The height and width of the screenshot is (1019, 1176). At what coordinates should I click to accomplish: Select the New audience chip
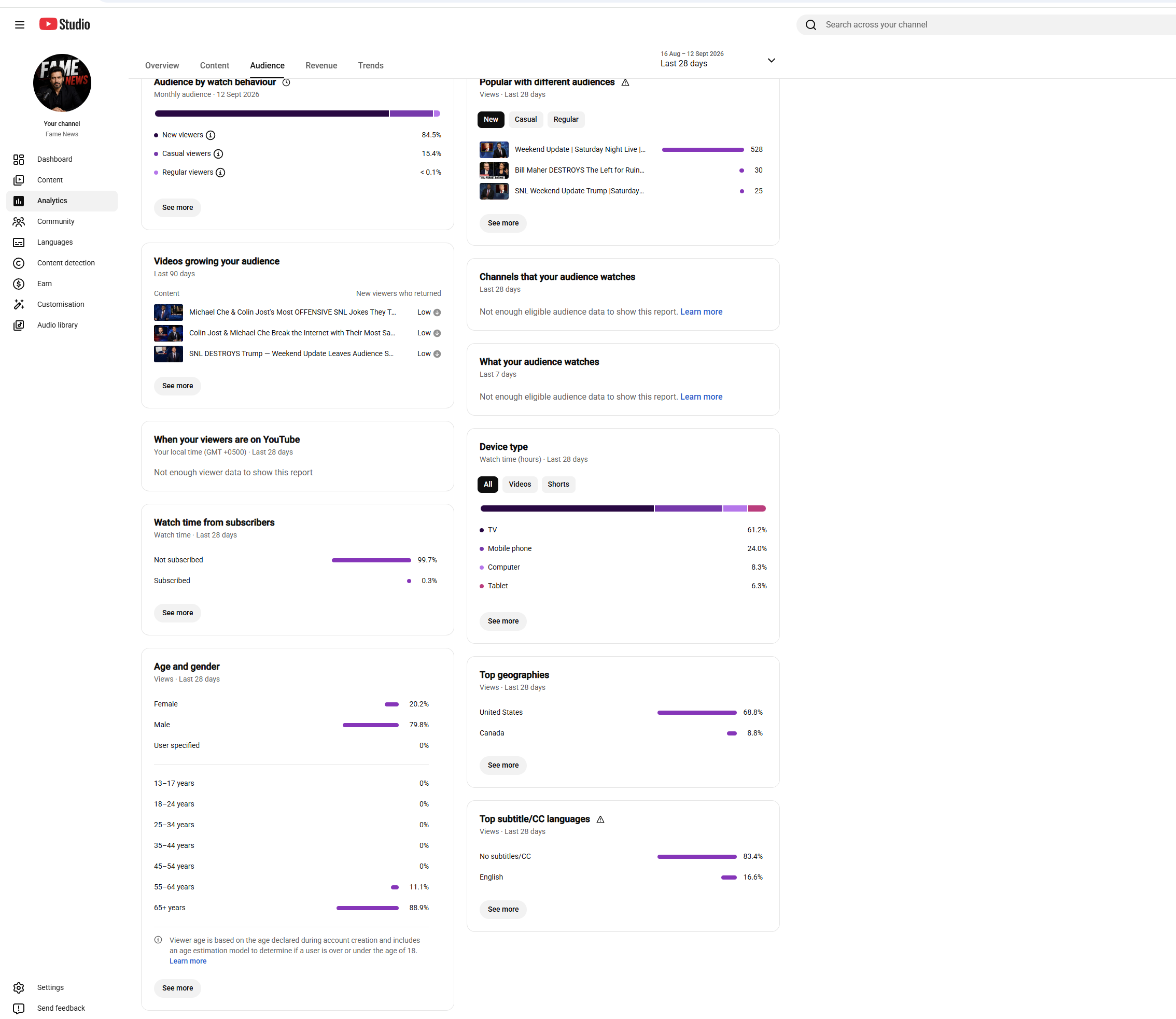point(491,119)
